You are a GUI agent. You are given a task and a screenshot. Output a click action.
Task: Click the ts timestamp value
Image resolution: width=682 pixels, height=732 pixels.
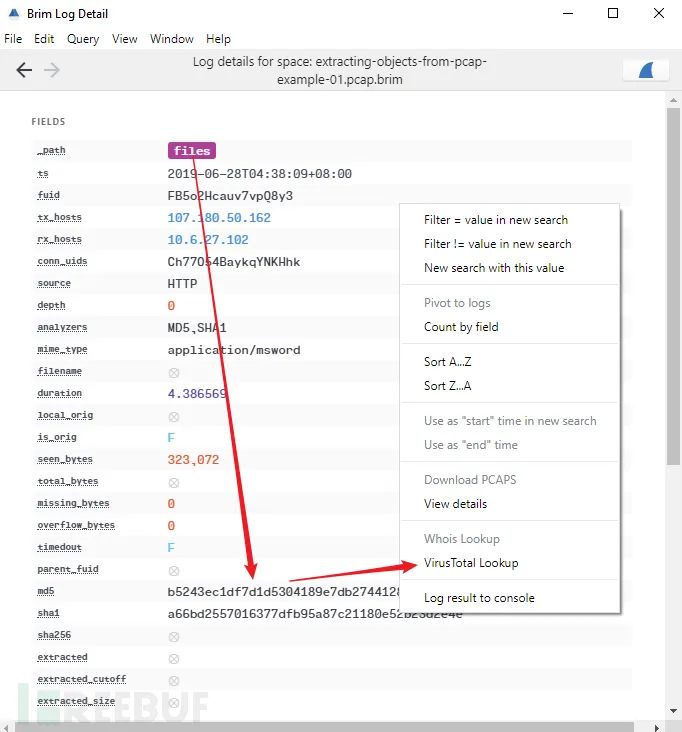260,174
